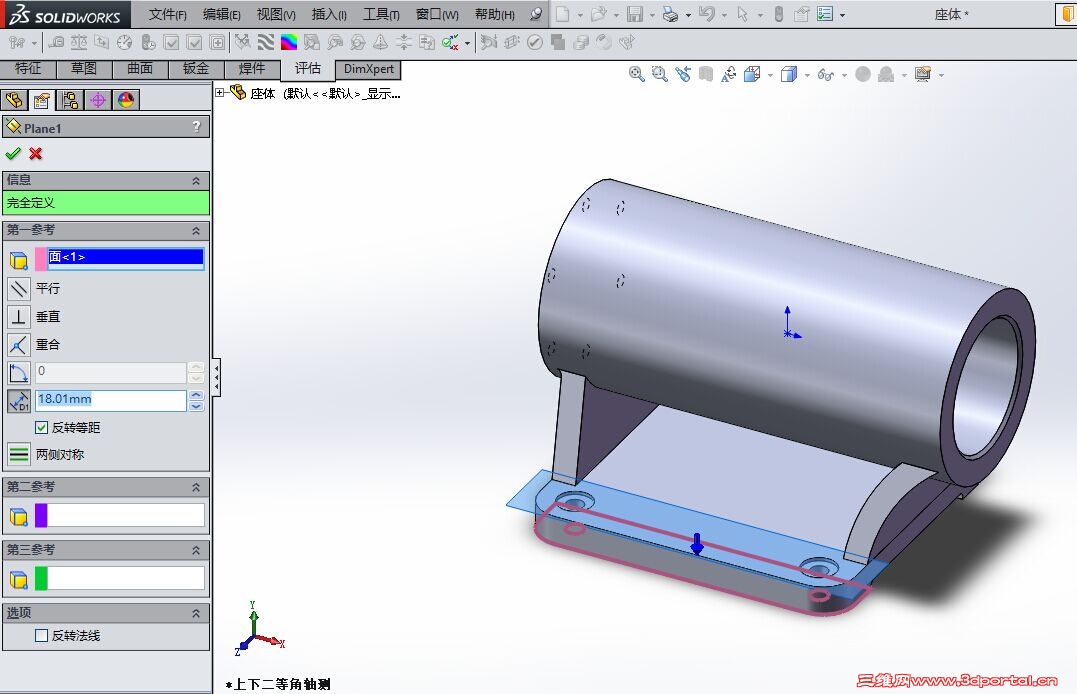1077x694 pixels.
Task: Enable the 反转法线 flip normal checkbox
Action: pos(41,636)
